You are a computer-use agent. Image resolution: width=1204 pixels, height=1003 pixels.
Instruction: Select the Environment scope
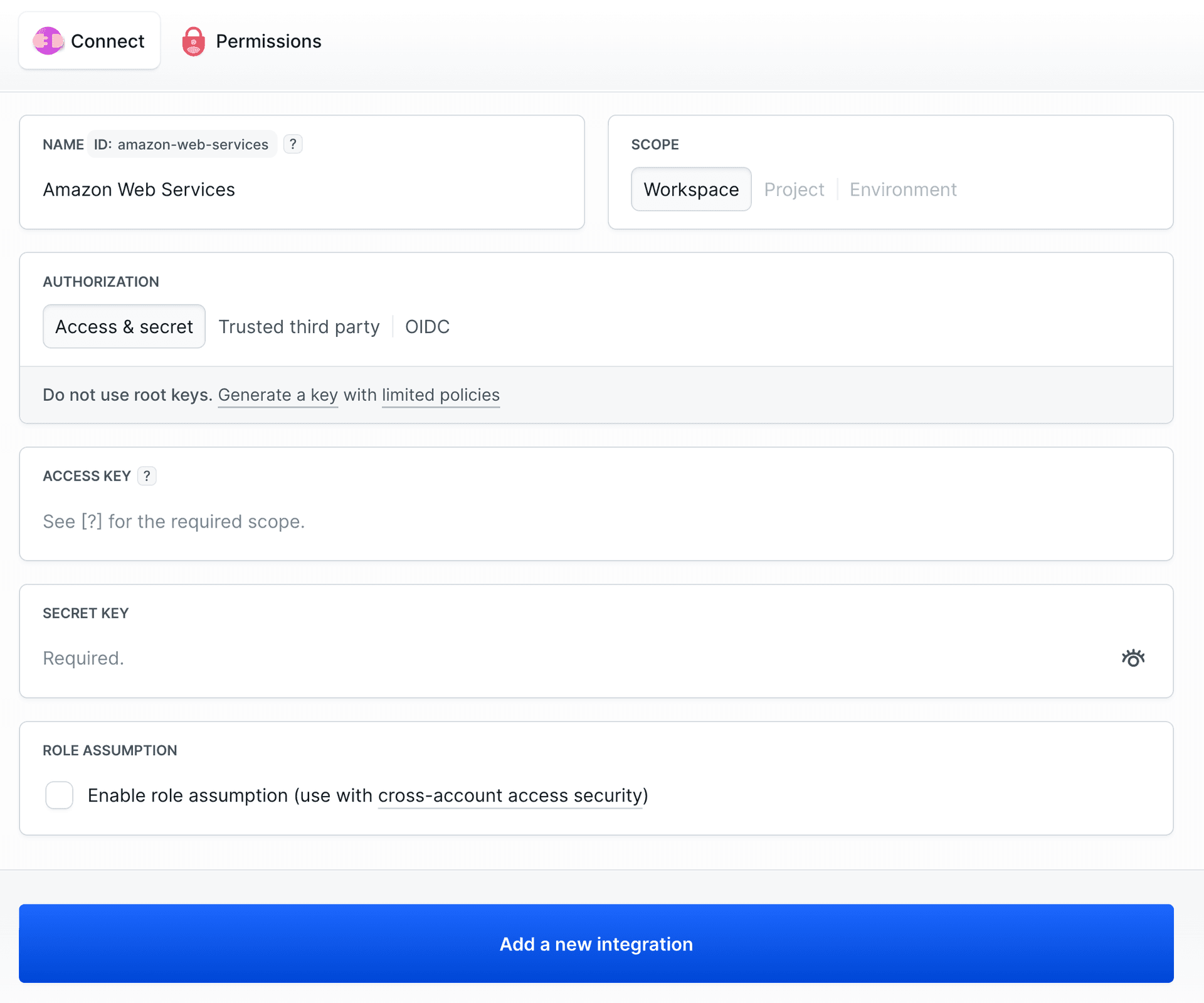(x=902, y=189)
